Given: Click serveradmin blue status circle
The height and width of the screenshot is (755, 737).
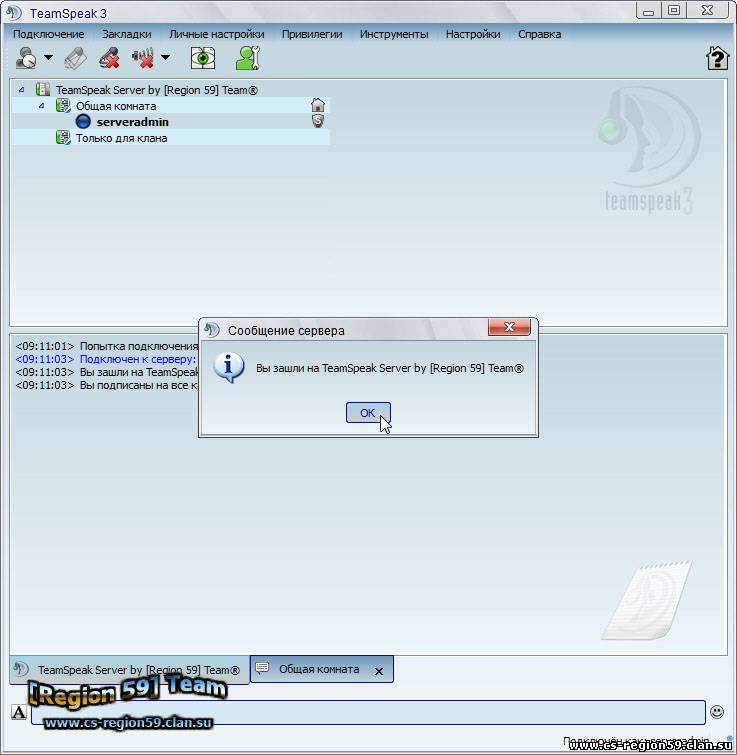Looking at the screenshot, I should (83, 121).
